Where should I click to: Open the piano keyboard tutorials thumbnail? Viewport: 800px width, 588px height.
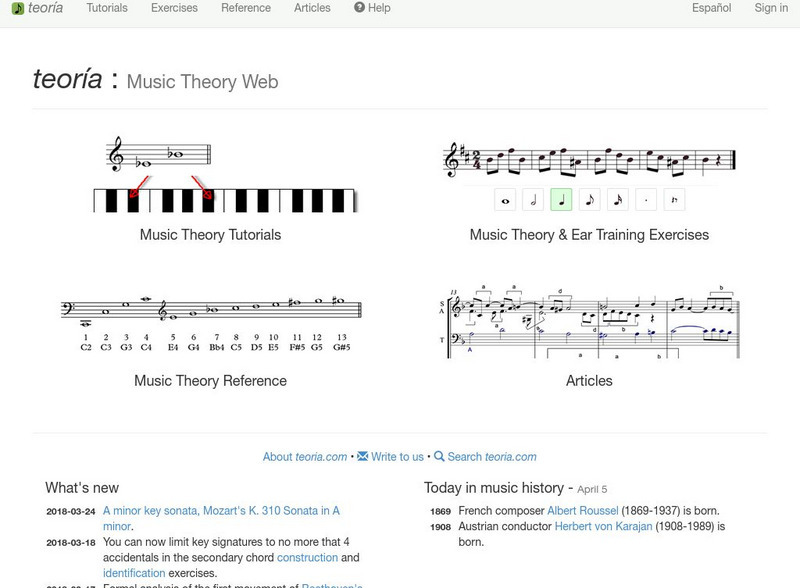(225, 175)
